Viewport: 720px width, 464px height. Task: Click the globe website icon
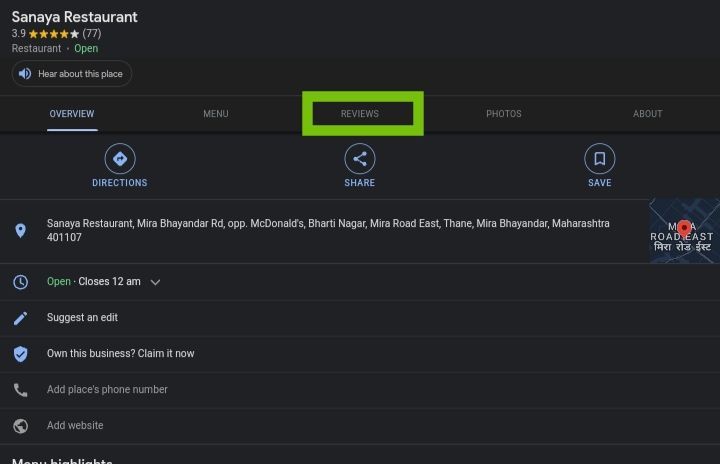(20, 426)
